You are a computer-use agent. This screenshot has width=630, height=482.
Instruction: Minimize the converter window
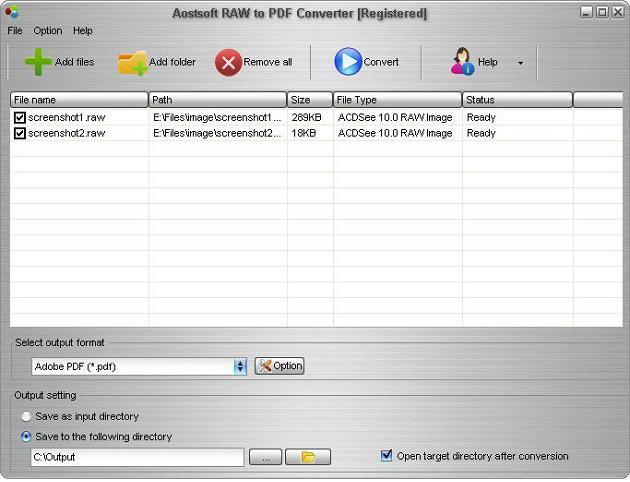[586, 12]
